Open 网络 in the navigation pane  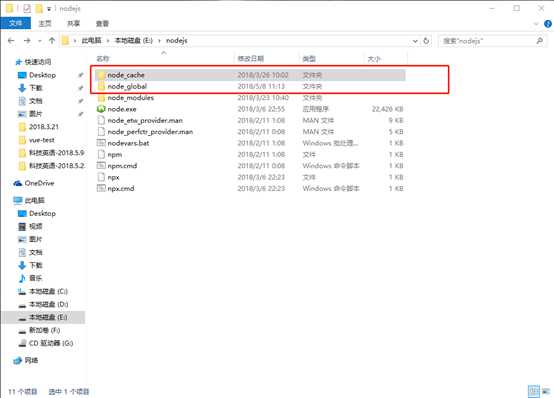(x=31, y=361)
